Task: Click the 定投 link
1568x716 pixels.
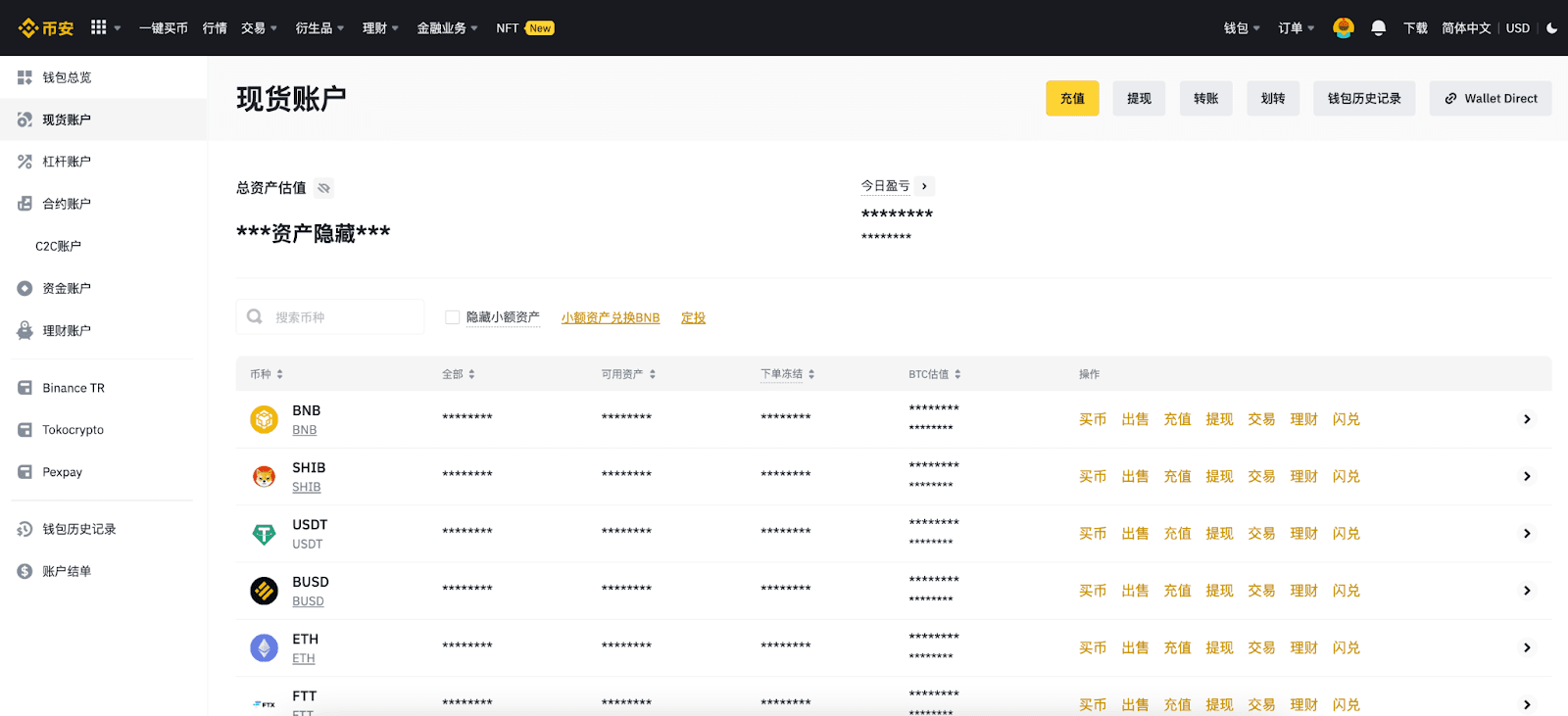Action: click(x=693, y=317)
